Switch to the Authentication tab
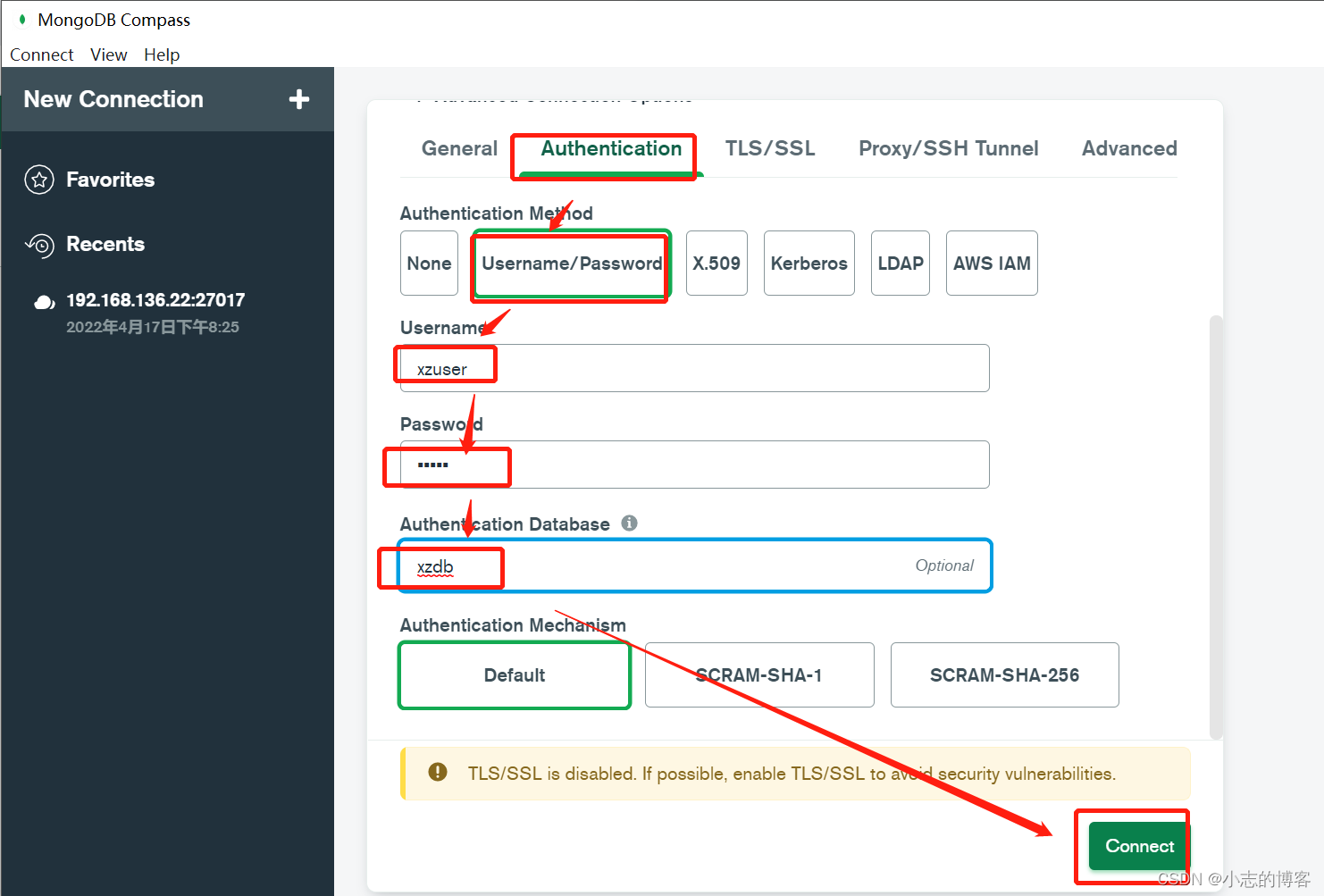The image size is (1324, 896). coord(611,148)
